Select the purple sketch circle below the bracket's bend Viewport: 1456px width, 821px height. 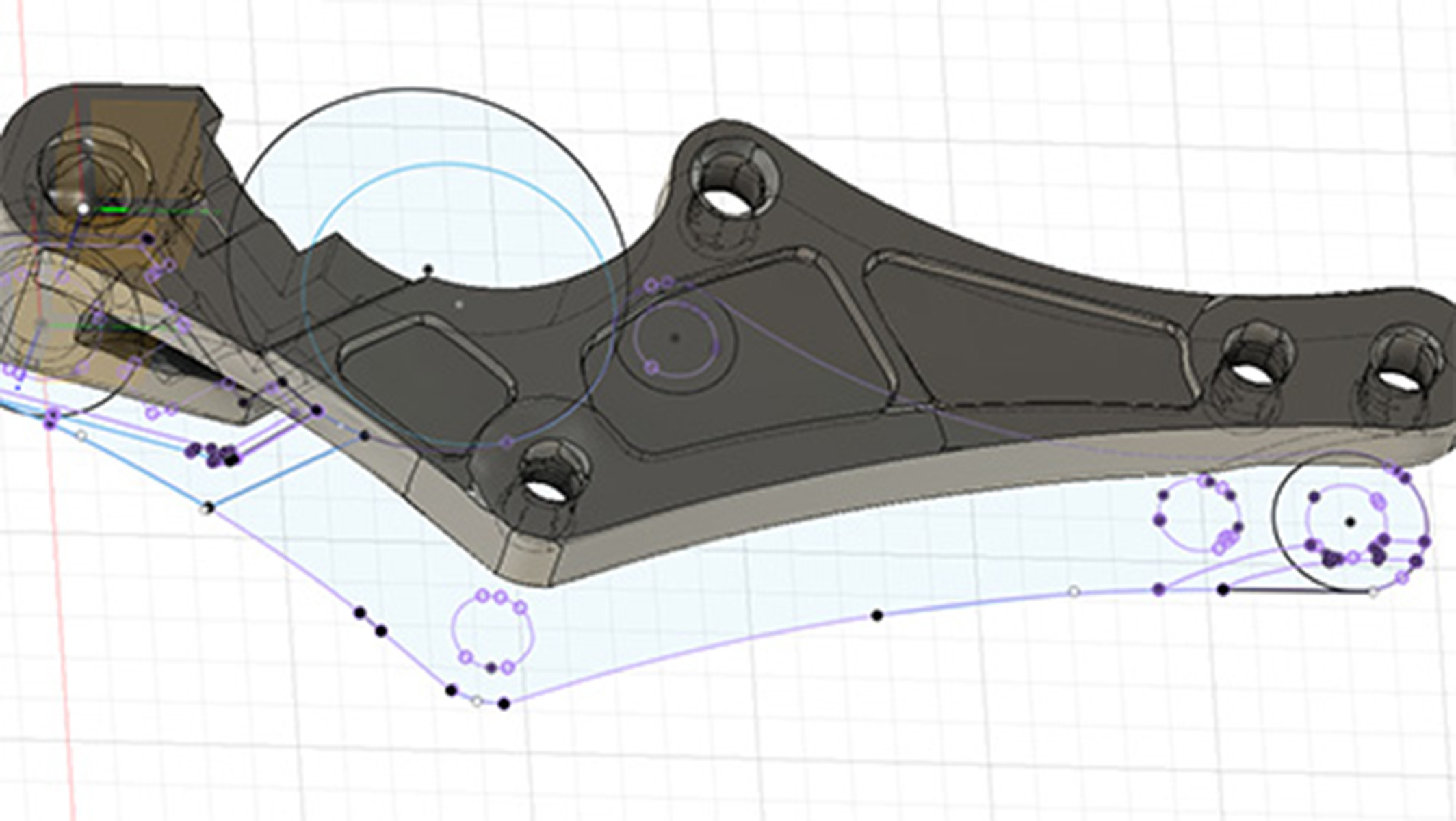pos(492,631)
